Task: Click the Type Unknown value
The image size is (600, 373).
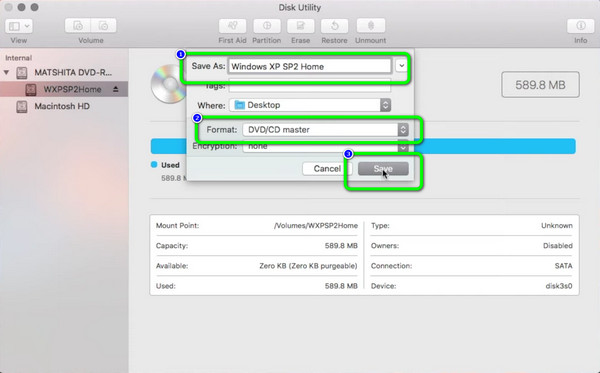Action: pos(557,226)
